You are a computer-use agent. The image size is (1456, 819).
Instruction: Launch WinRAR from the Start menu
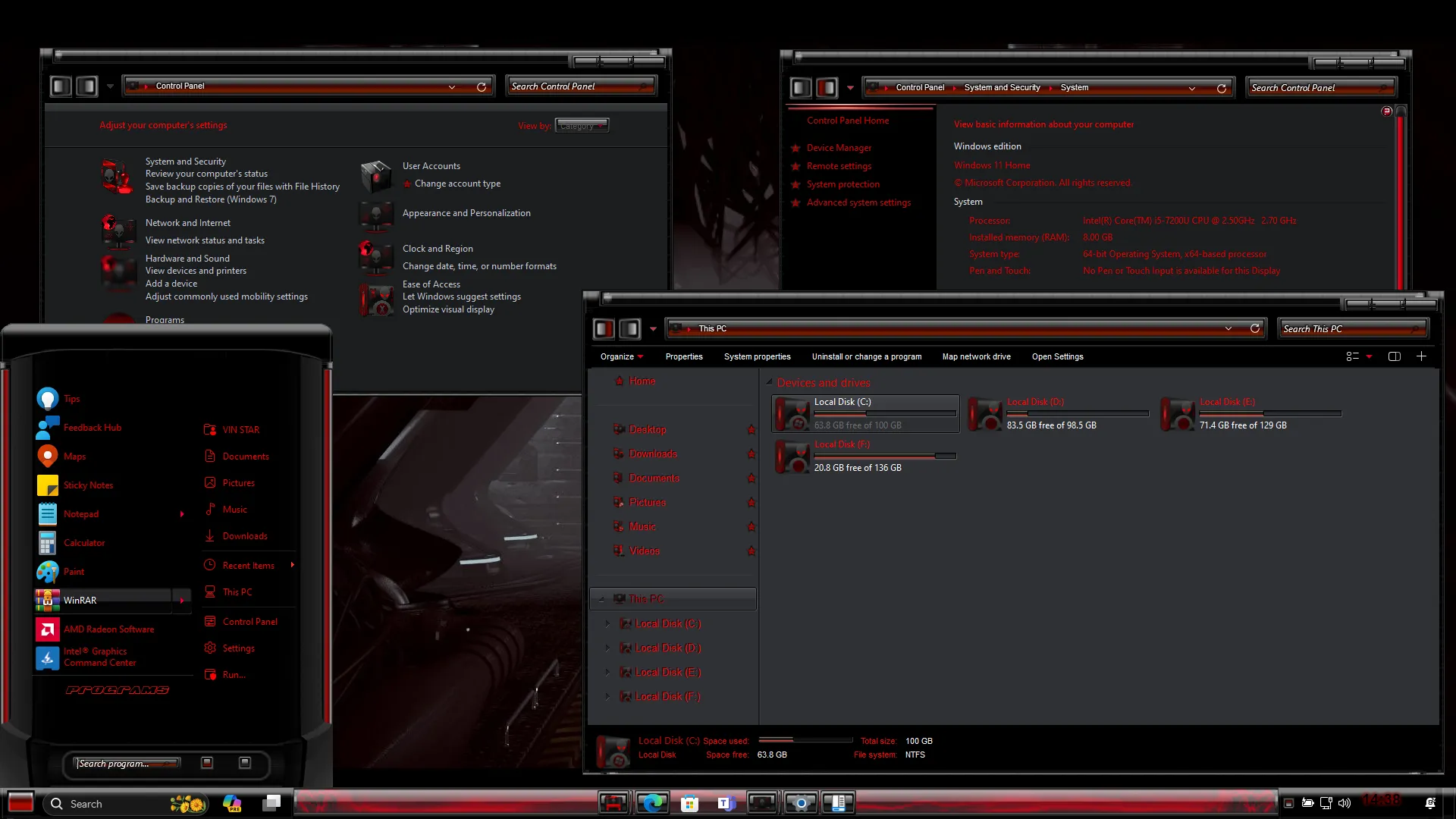80,600
